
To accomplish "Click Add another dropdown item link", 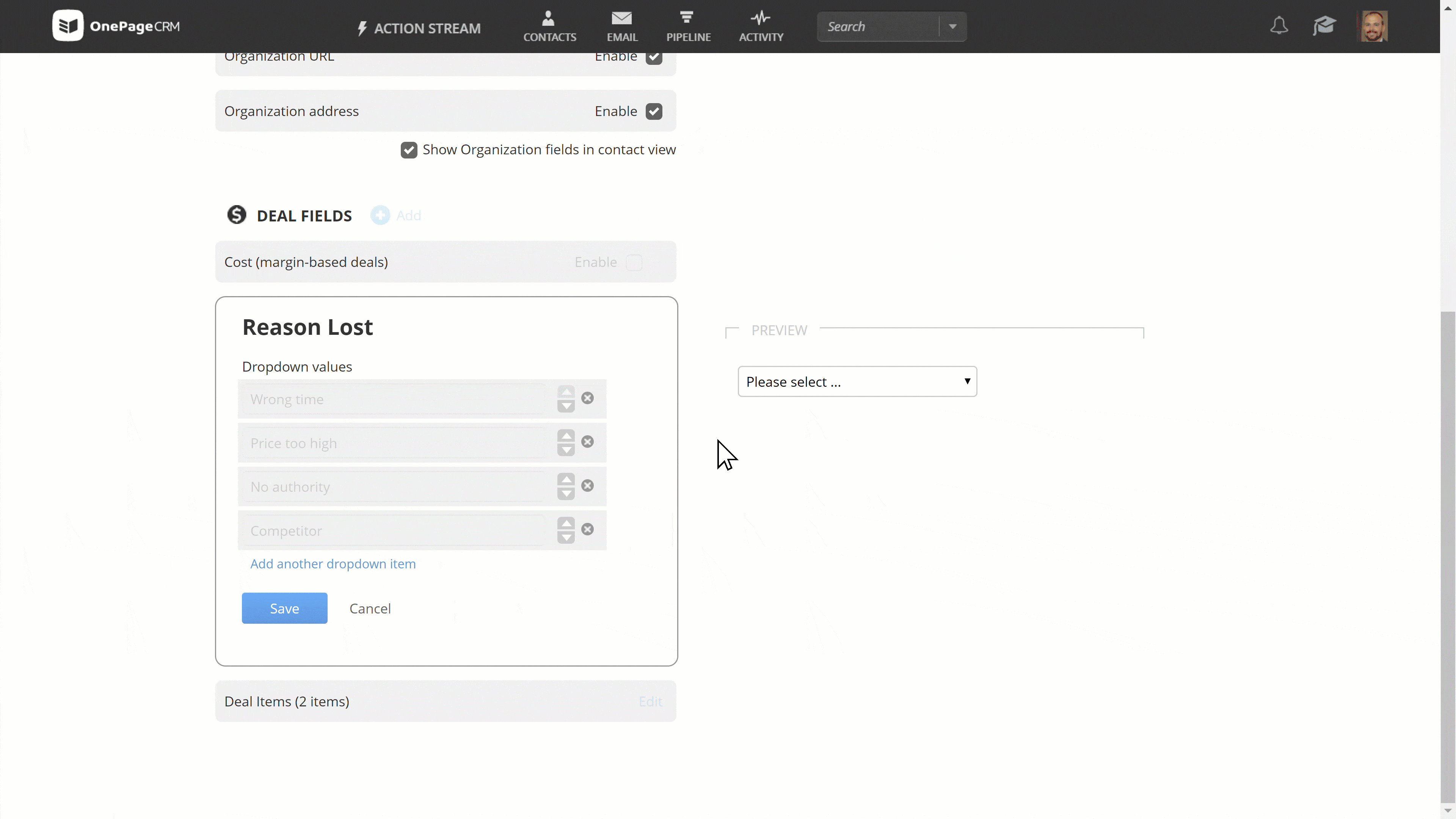I will (333, 563).
